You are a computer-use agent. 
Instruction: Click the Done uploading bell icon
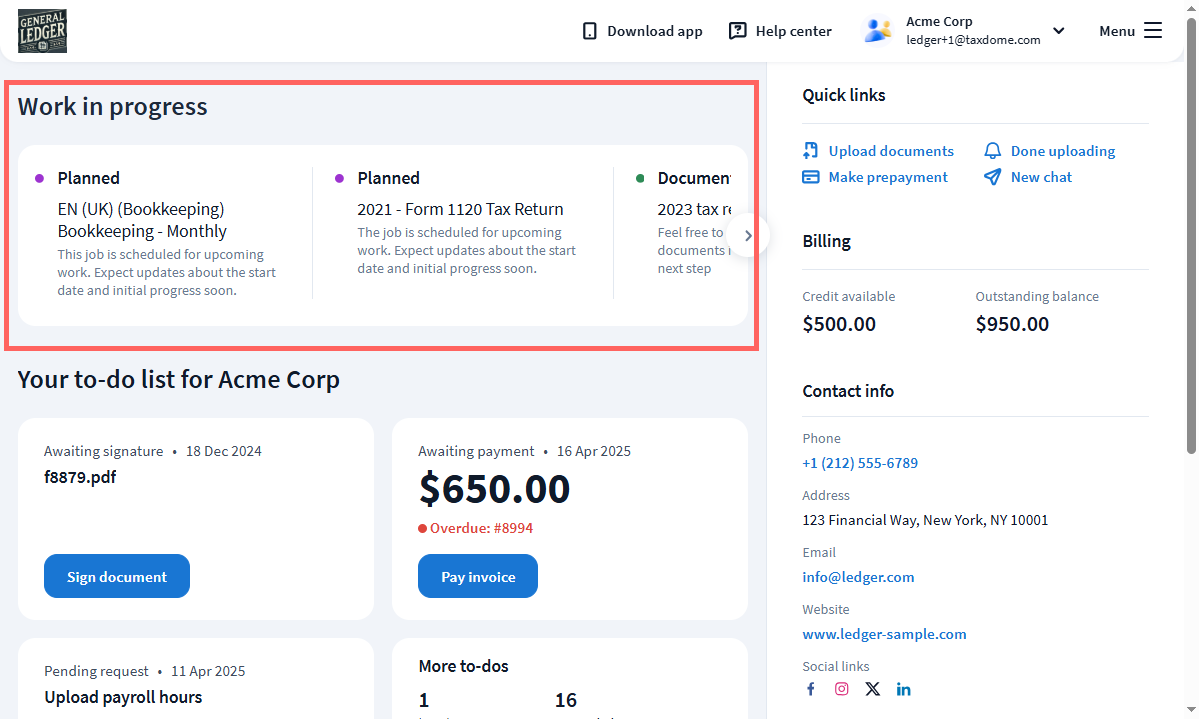(992, 151)
